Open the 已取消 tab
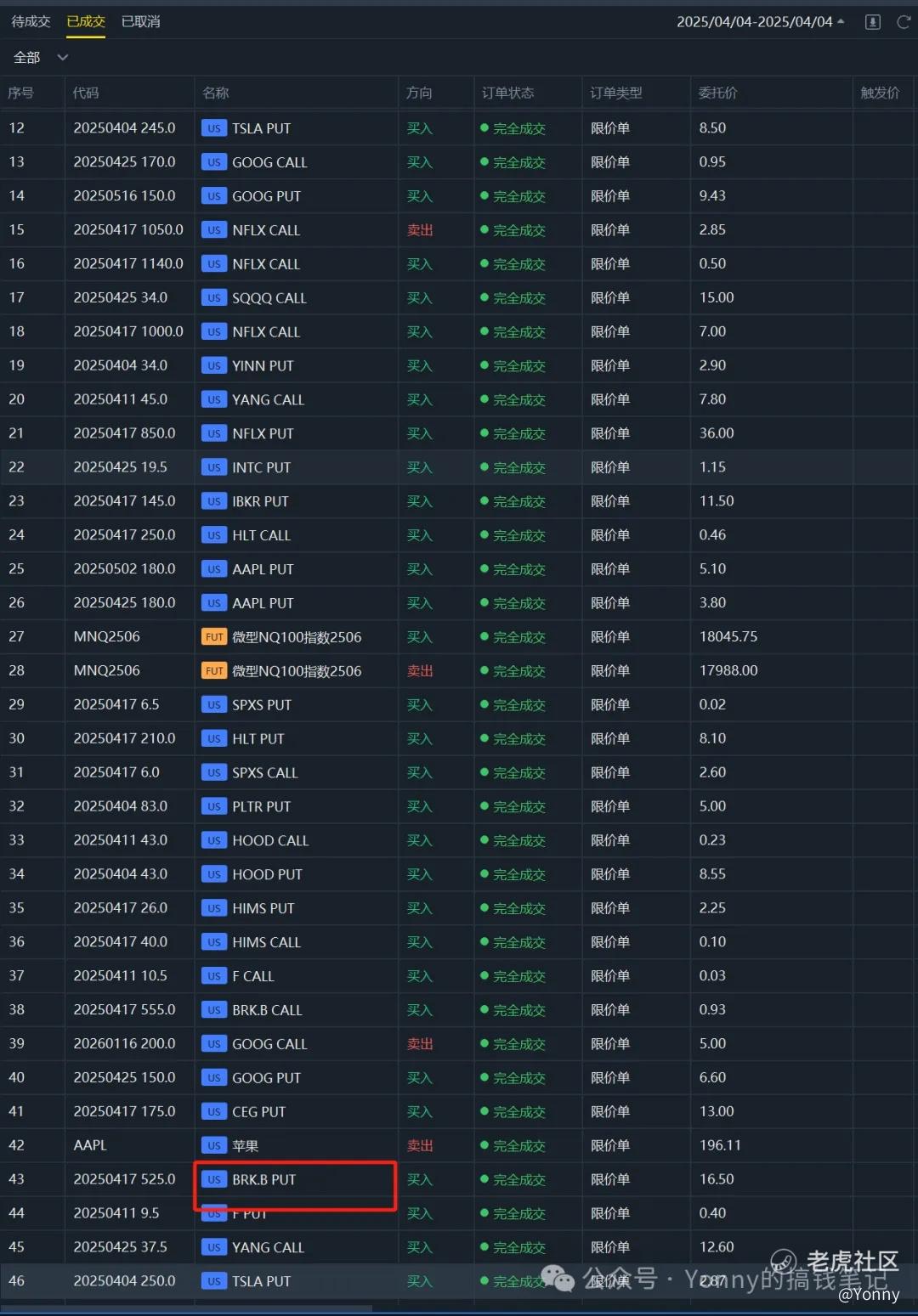 point(141,21)
